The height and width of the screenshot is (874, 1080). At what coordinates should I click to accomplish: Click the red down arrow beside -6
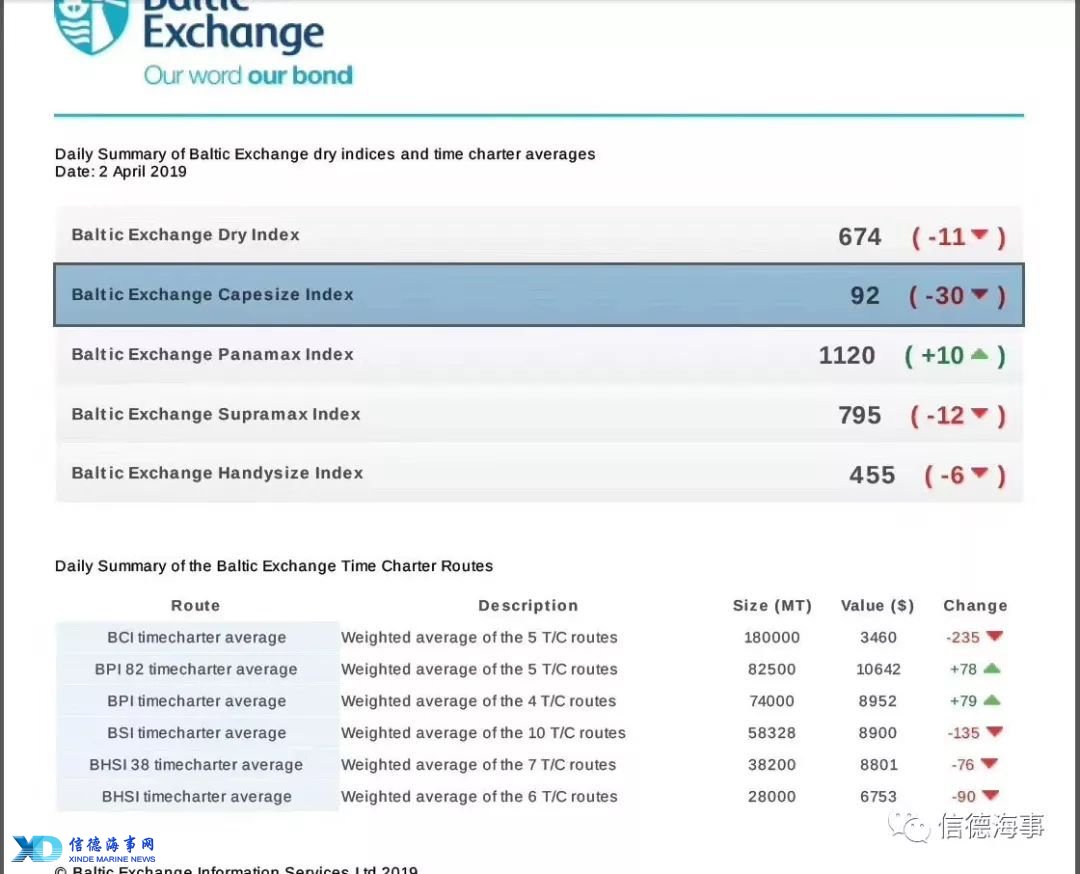pos(979,472)
